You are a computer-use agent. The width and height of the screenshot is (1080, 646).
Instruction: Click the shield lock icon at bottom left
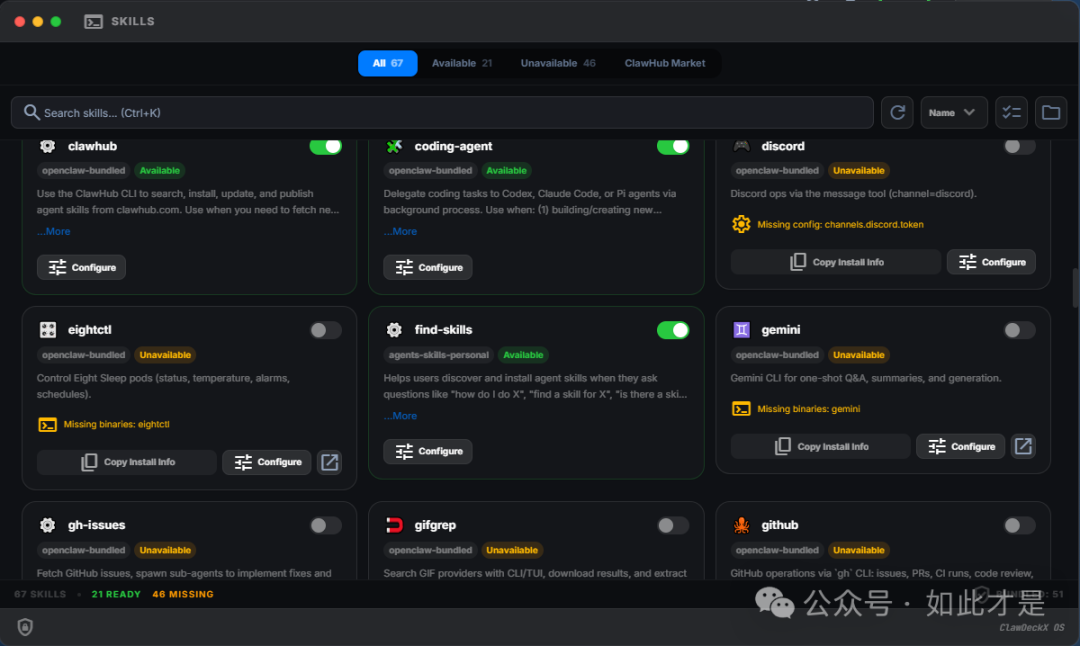(25, 627)
